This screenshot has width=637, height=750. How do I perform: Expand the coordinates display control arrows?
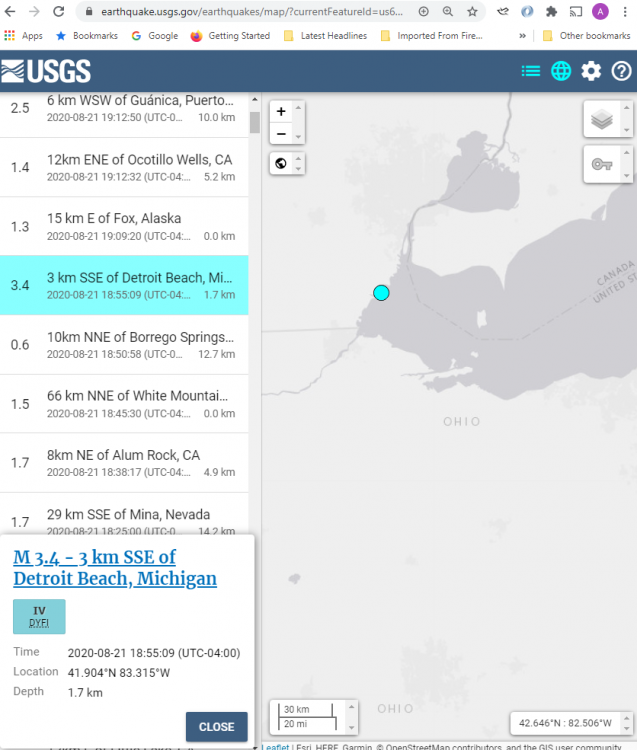624,722
